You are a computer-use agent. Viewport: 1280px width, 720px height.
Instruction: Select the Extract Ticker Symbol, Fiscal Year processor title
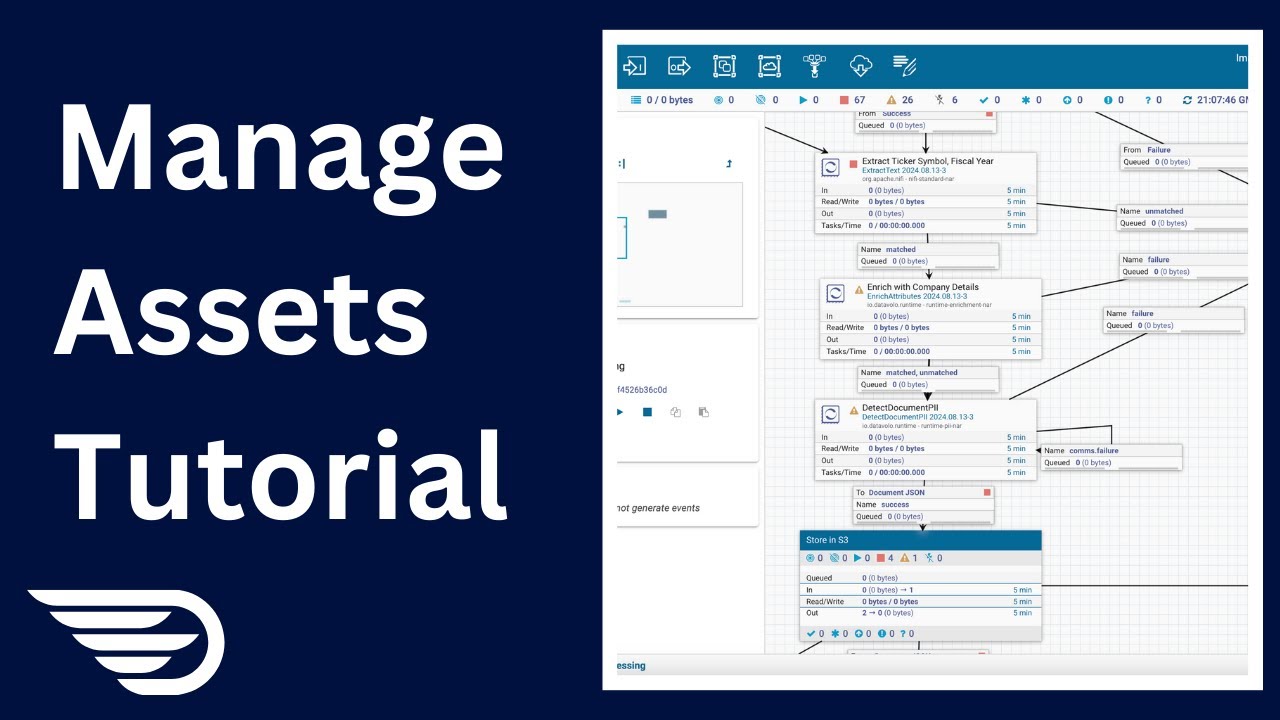(928, 161)
